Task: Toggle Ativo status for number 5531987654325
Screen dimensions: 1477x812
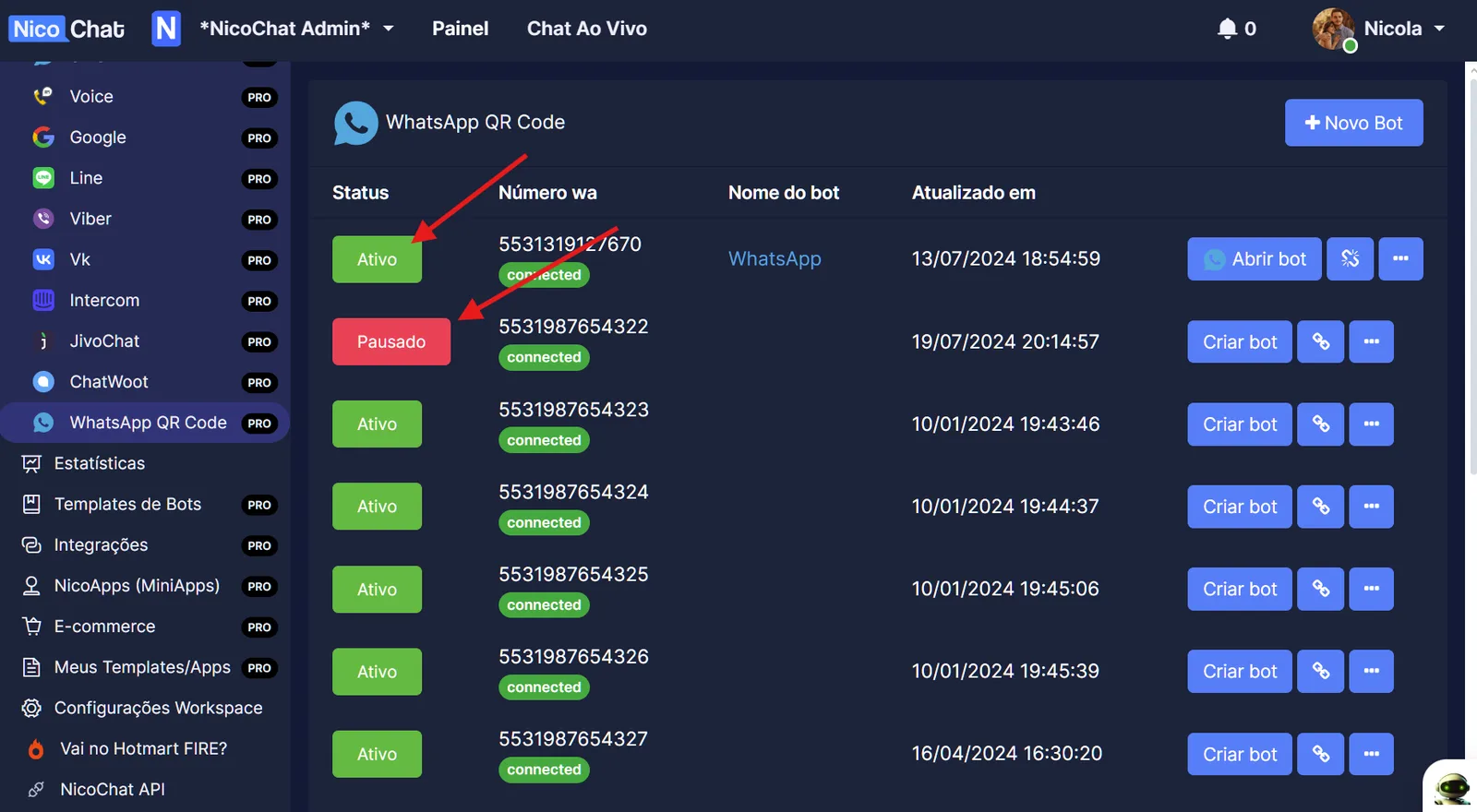Action: (377, 589)
